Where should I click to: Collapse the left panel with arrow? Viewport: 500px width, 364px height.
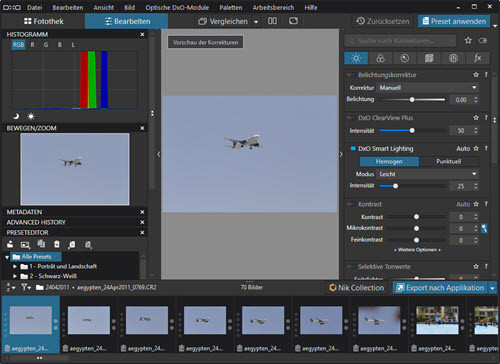(x=159, y=154)
